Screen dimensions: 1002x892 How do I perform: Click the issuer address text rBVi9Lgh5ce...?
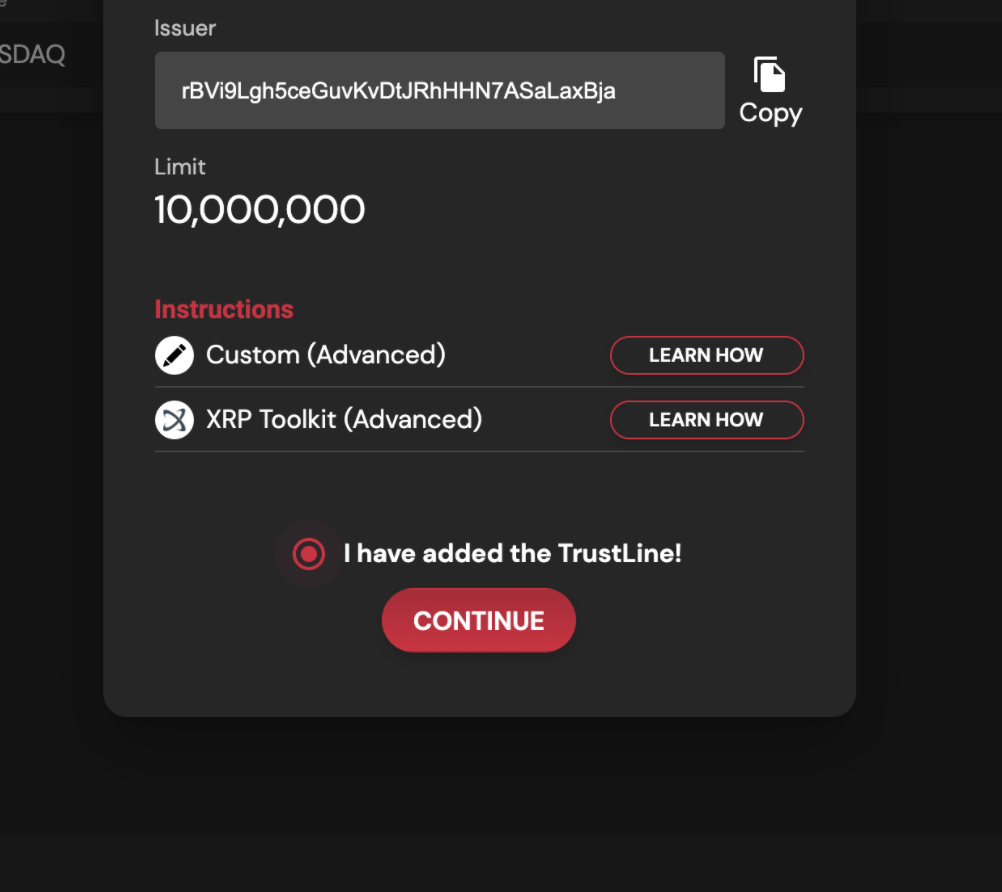coord(398,91)
